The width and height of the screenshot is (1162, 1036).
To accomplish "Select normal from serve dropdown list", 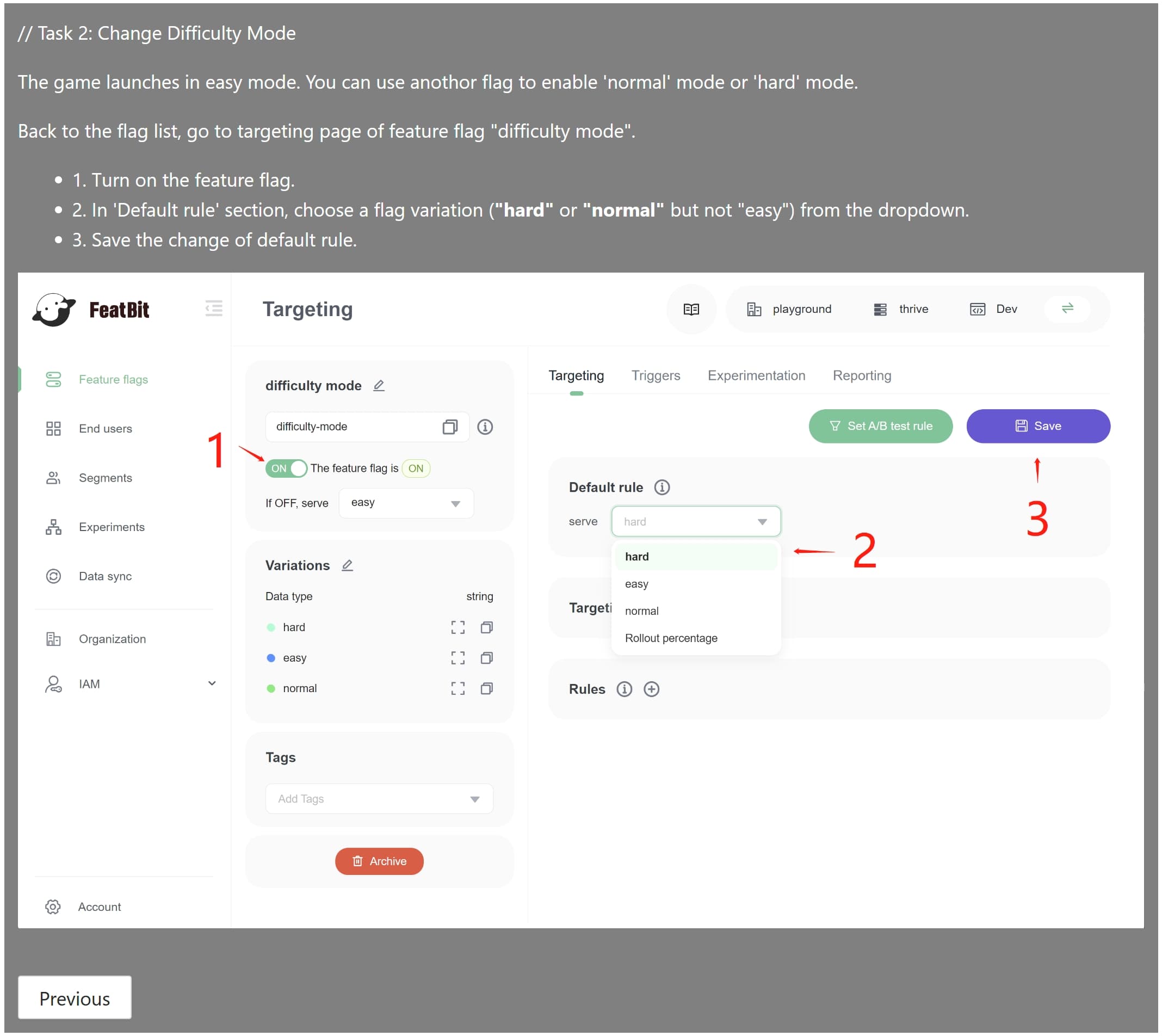I will tap(641, 612).
